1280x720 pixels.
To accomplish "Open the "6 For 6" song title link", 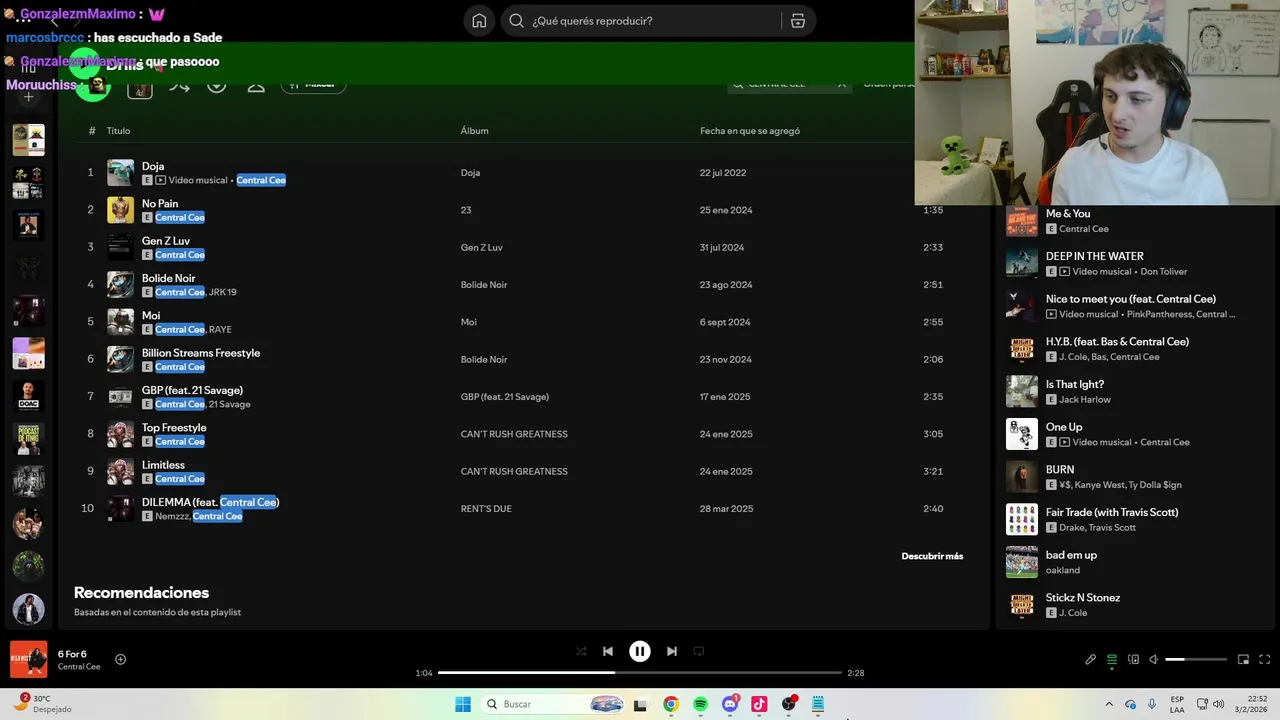I will pyautogui.click(x=72, y=654).
